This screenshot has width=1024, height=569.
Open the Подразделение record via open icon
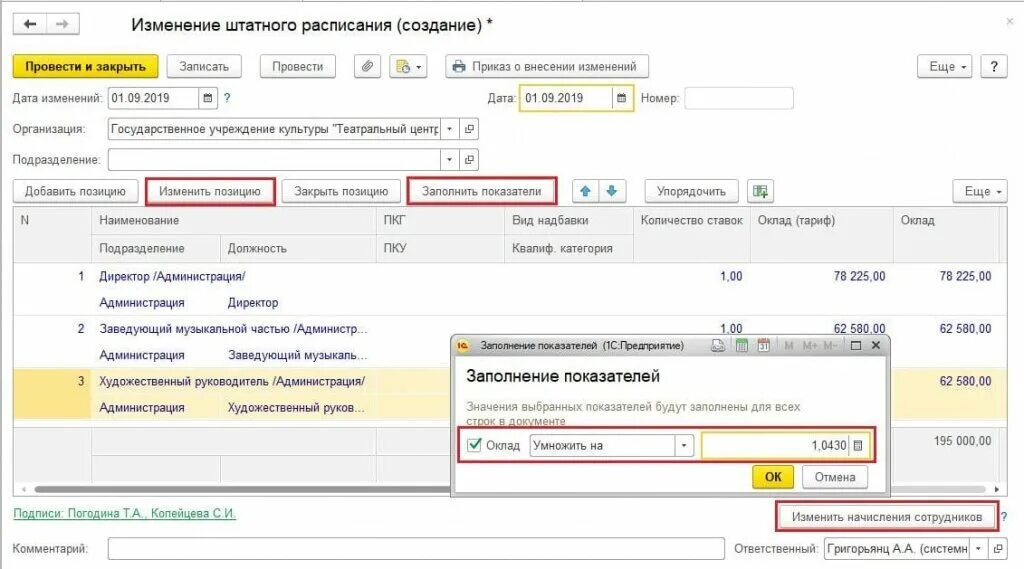[x=469, y=159]
